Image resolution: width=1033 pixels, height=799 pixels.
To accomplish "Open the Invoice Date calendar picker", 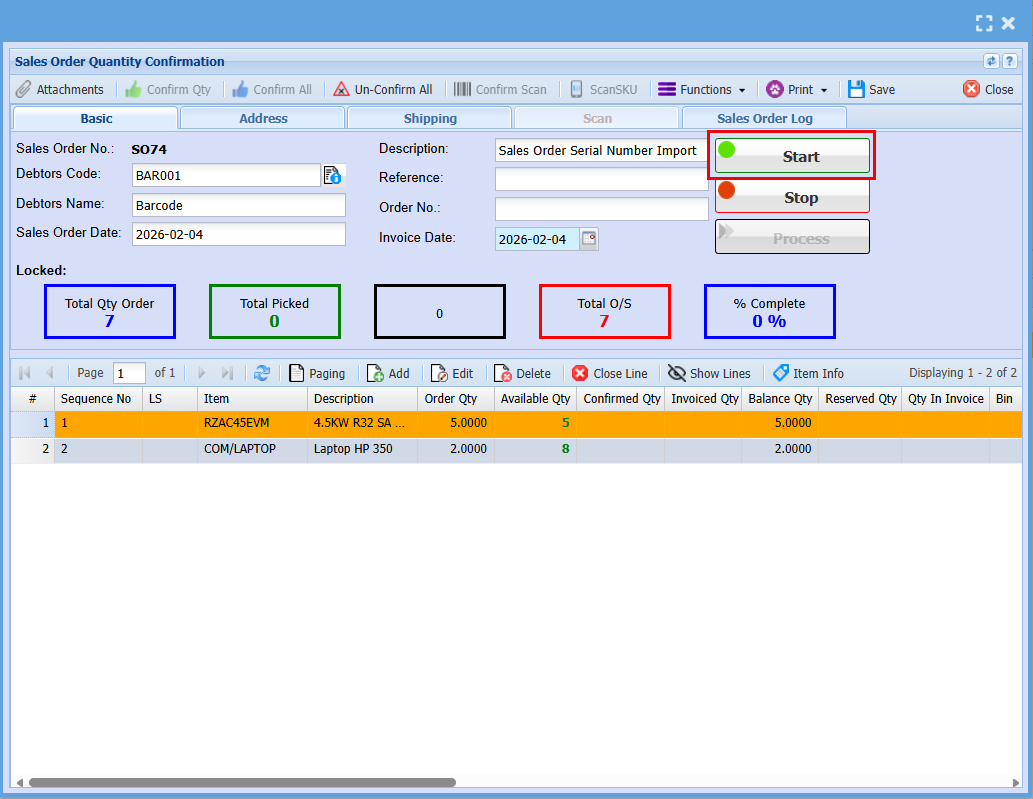I will (x=589, y=239).
